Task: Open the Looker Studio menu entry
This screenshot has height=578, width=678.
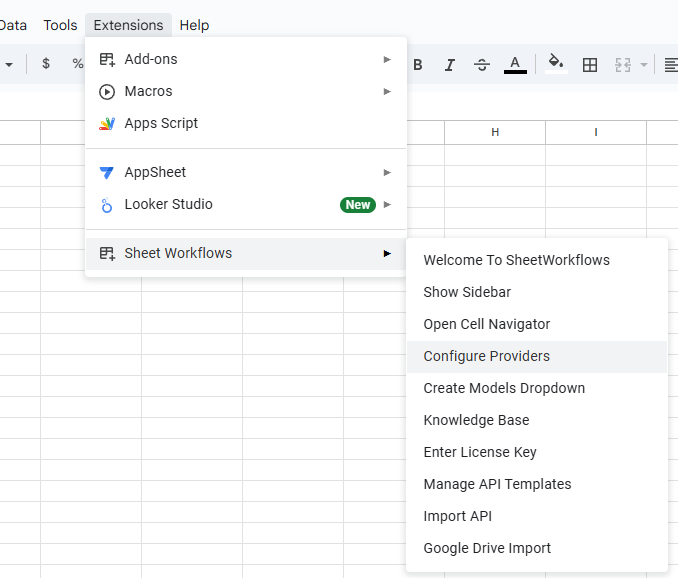Action: coord(168,204)
